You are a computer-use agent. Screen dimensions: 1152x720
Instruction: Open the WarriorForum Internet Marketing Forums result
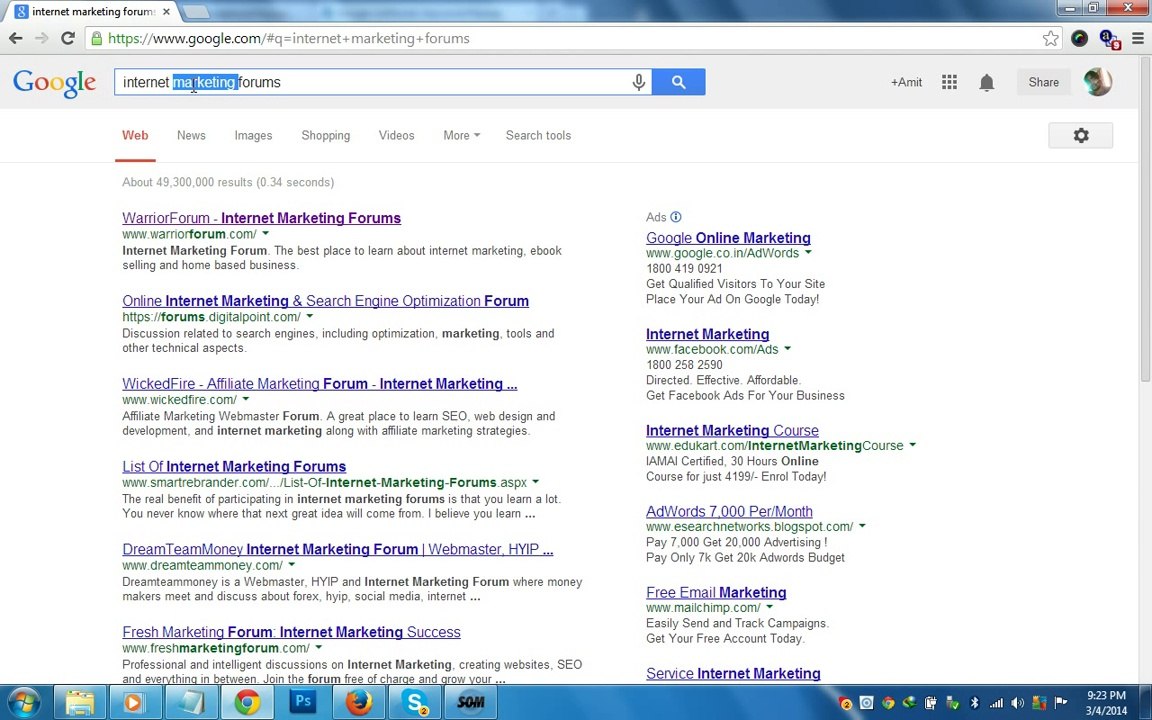tap(262, 218)
